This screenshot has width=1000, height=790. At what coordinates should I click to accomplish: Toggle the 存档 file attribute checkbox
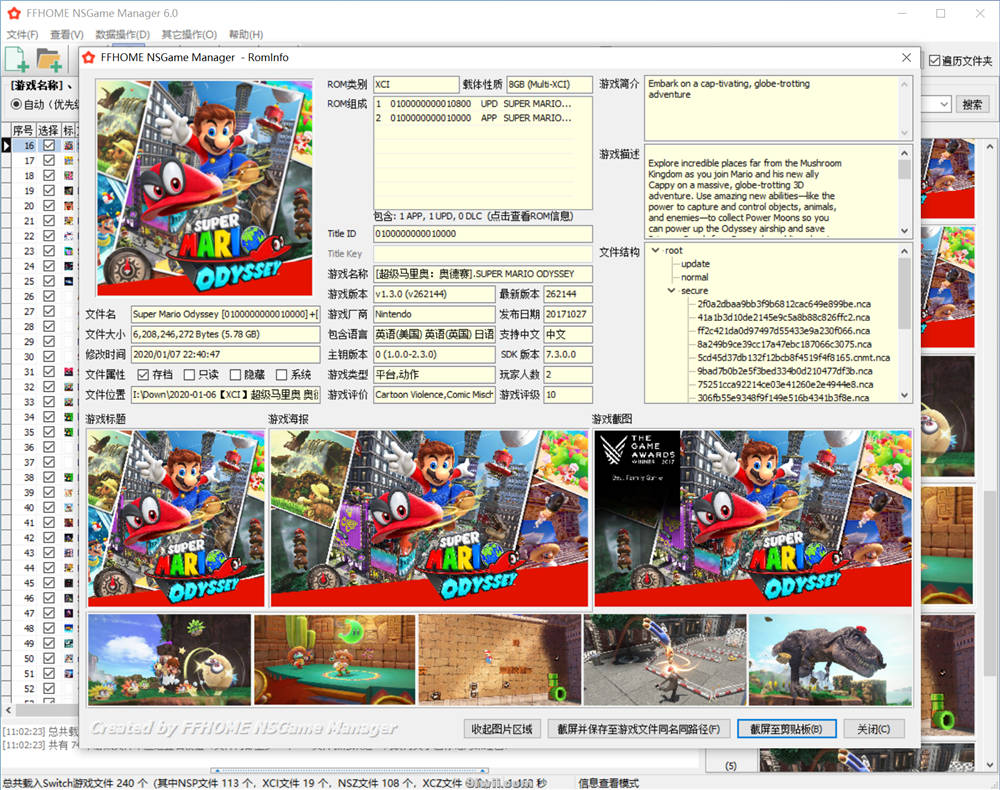pos(143,375)
